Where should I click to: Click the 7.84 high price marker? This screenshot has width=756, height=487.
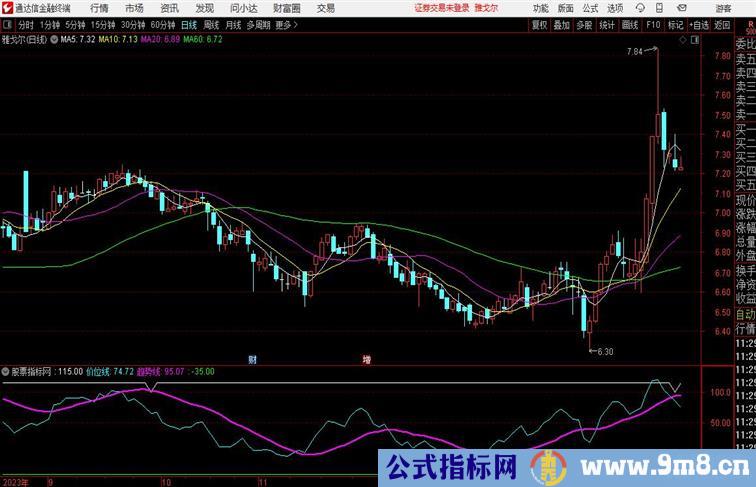pos(635,51)
